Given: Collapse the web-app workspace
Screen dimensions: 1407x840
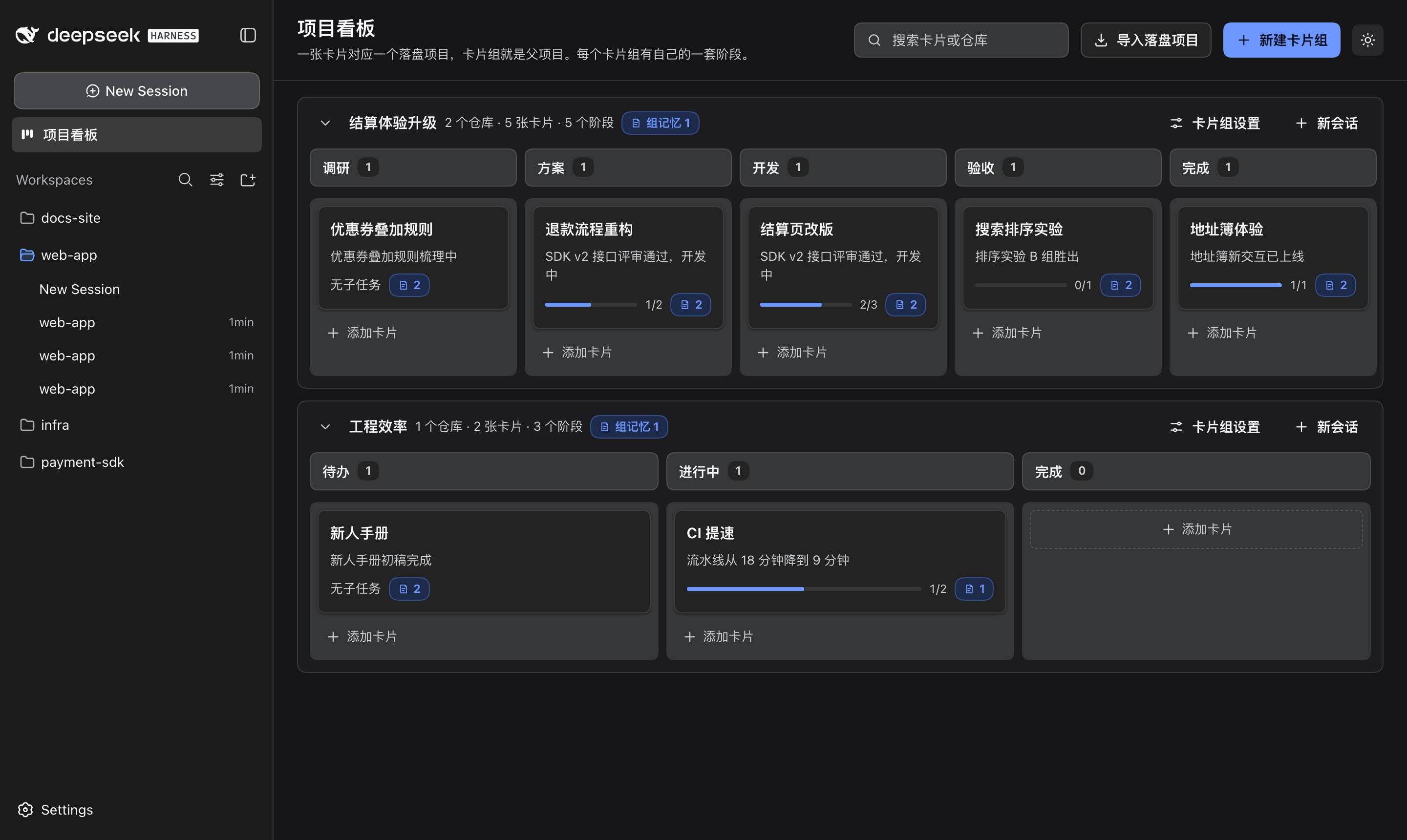Looking at the screenshot, I should (x=136, y=255).
